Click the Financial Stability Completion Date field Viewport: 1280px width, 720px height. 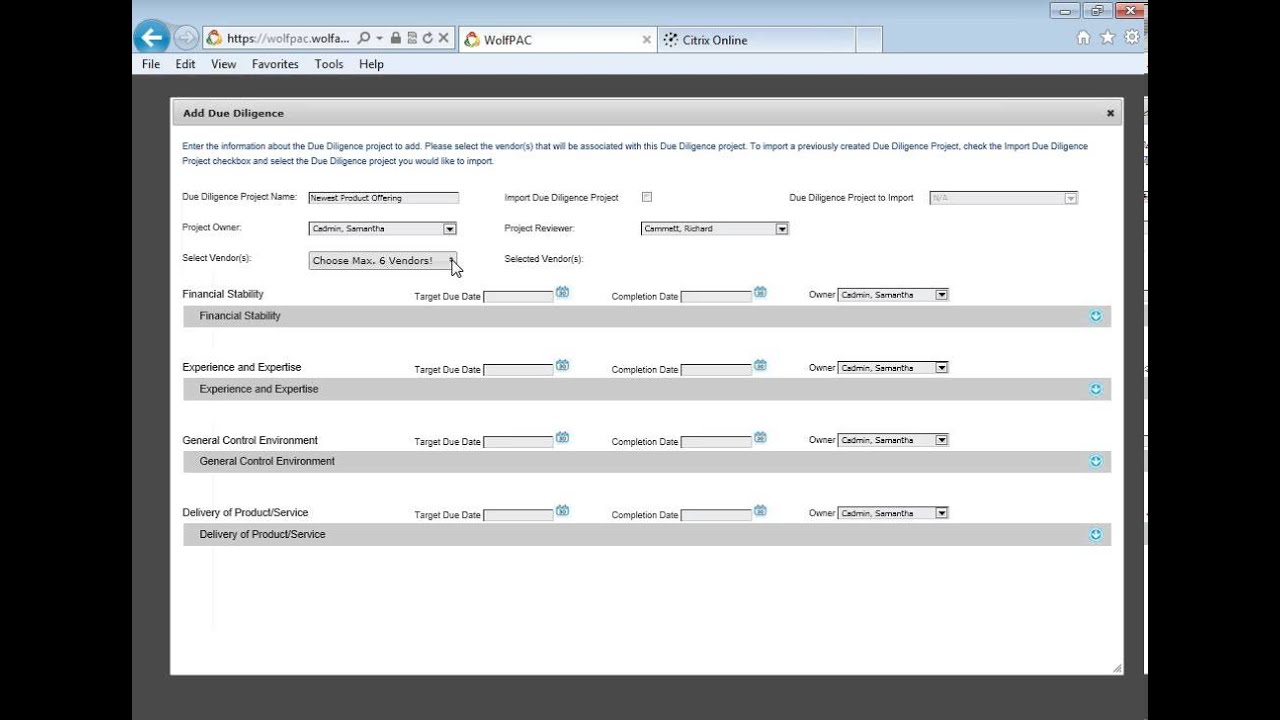tap(716, 297)
